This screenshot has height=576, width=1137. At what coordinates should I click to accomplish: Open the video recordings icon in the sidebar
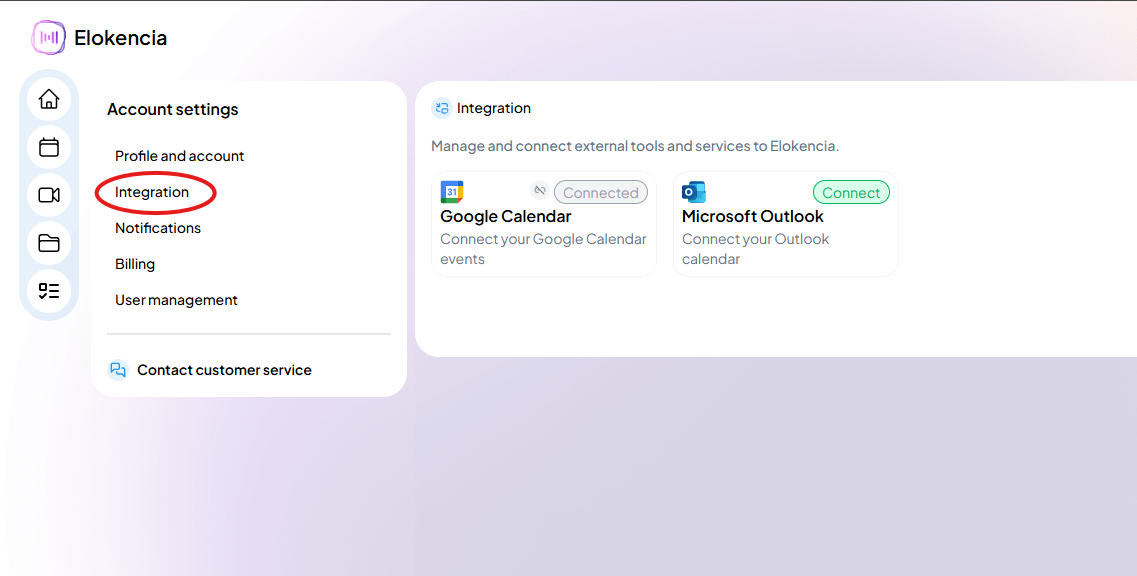click(49, 195)
